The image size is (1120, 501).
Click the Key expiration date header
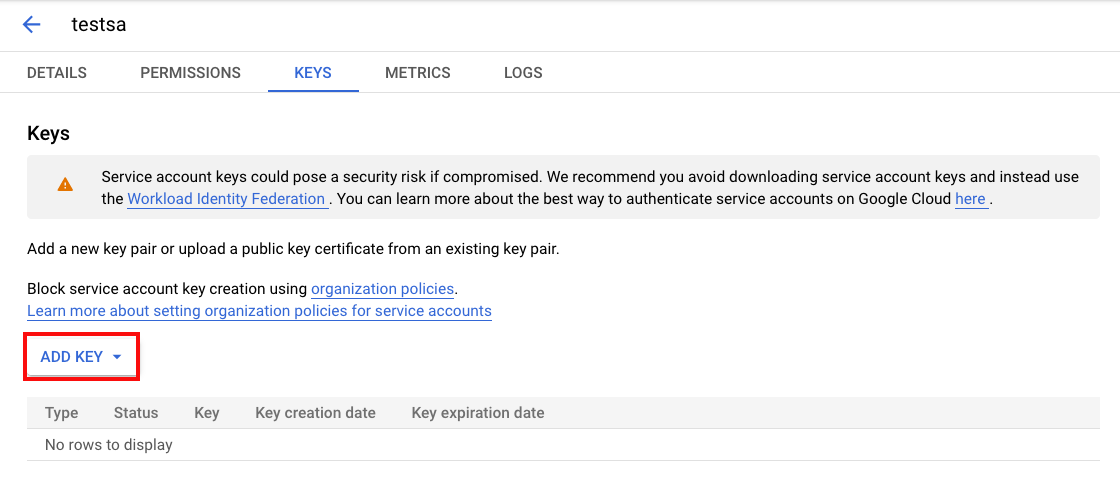(x=478, y=413)
